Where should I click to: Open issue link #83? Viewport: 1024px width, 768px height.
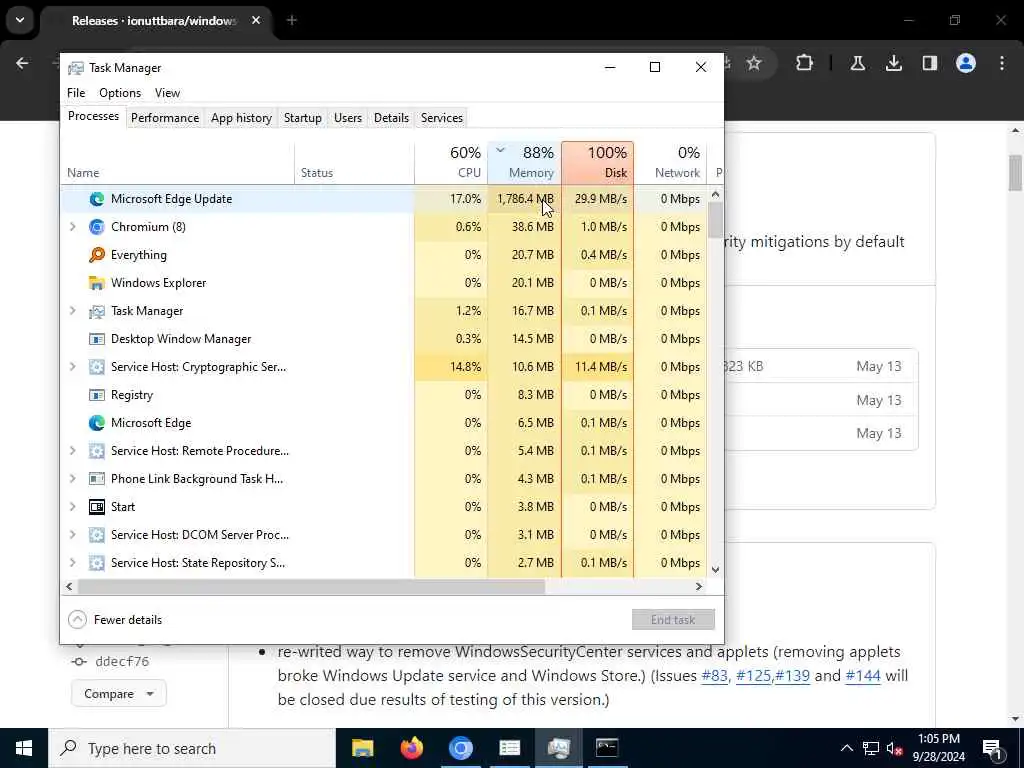tap(714, 675)
